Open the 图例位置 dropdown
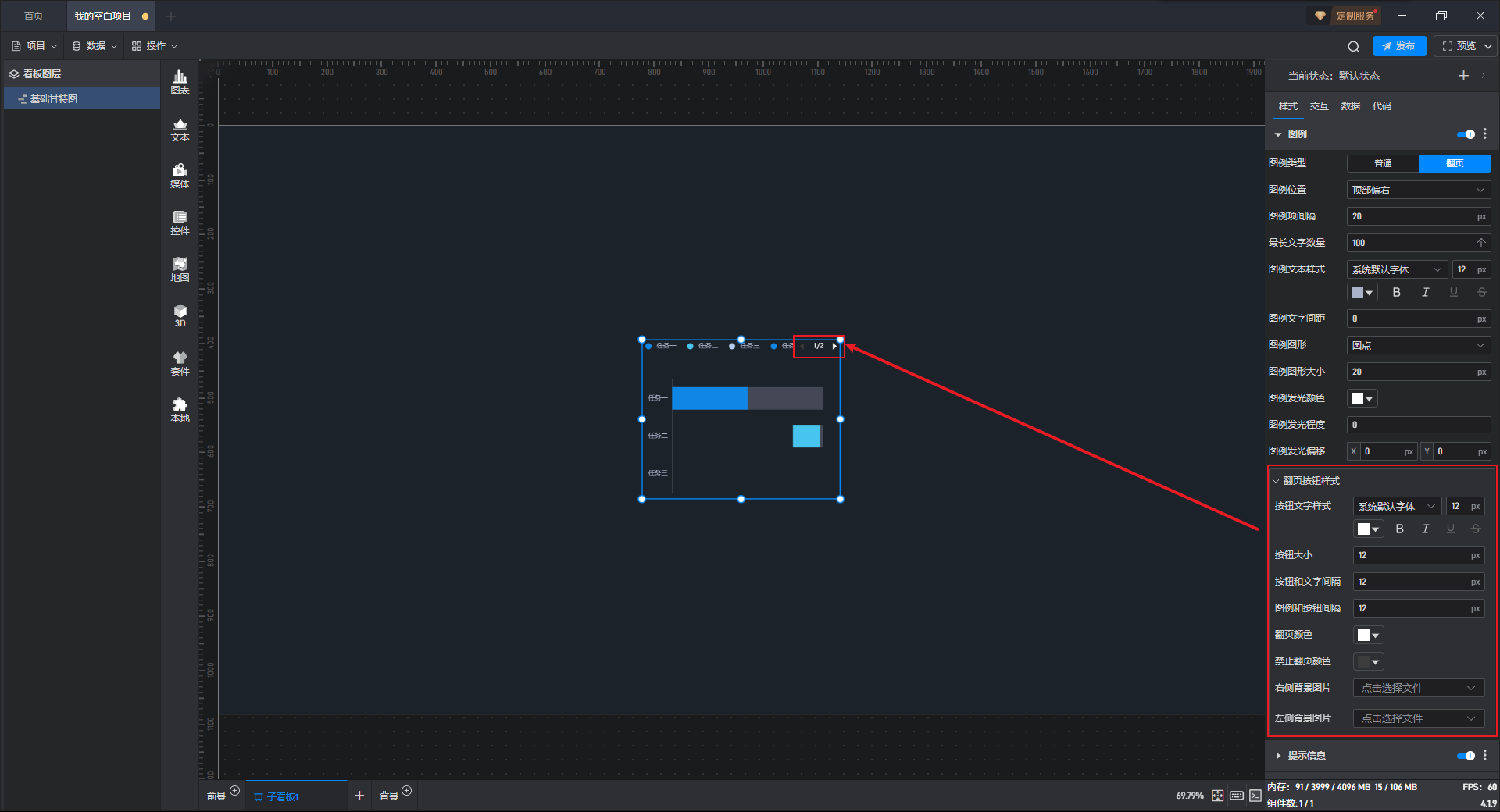1500x812 pixels. (x=1419, y=190)
